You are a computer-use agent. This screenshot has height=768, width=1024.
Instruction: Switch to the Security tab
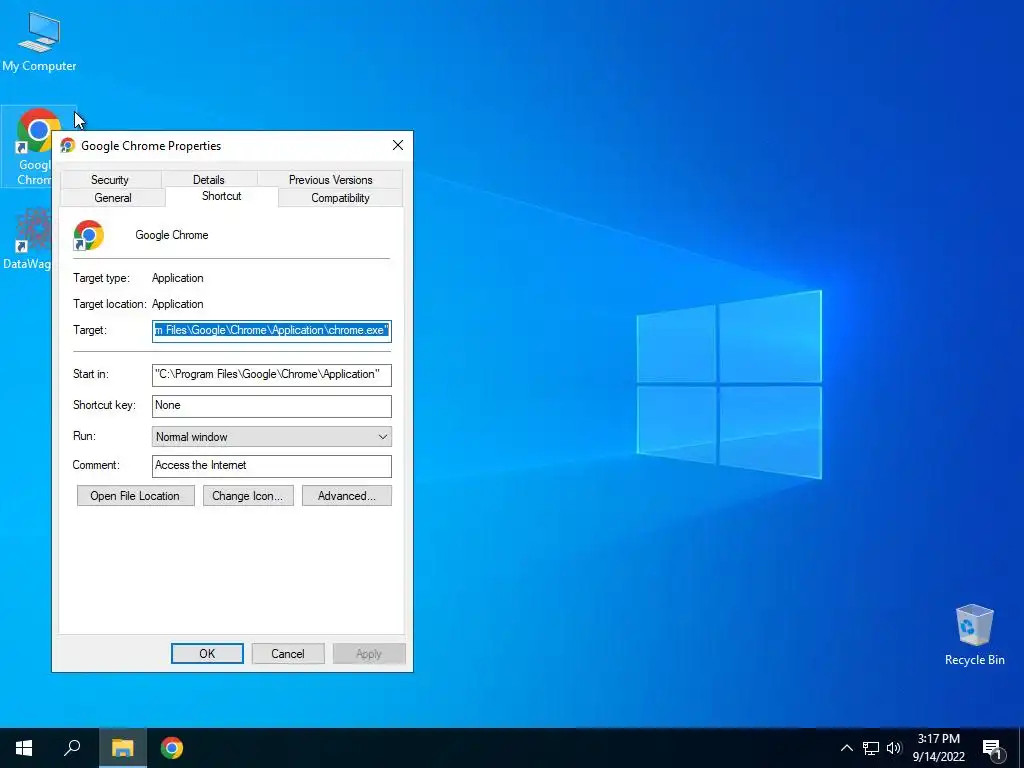click(x=110, y=180)
